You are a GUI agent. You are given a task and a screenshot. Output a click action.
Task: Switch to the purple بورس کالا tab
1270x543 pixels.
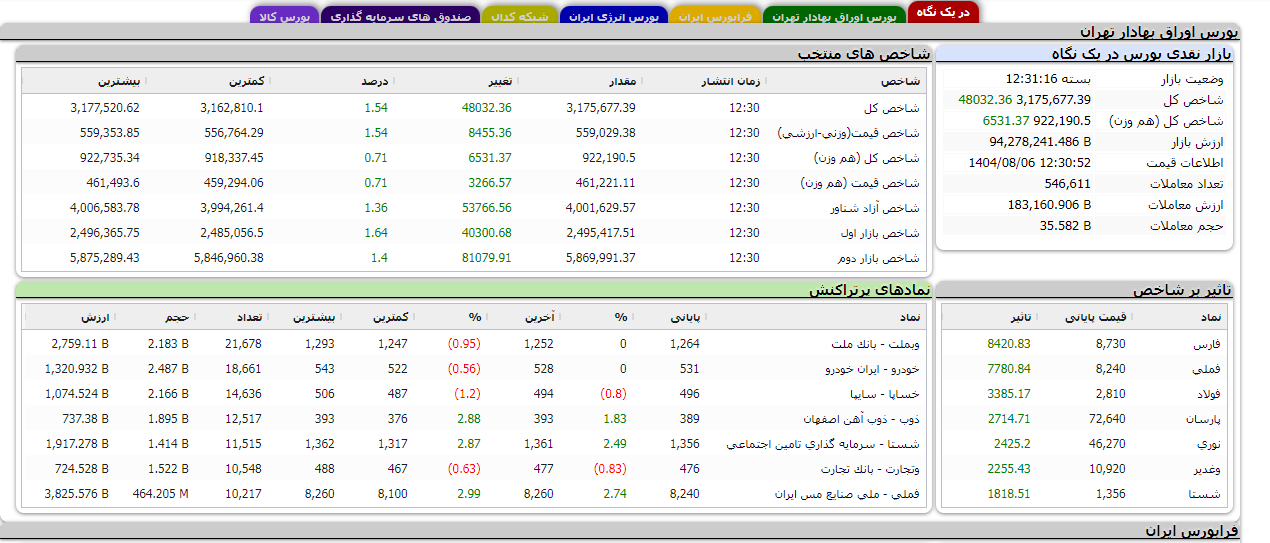(283, 17)
